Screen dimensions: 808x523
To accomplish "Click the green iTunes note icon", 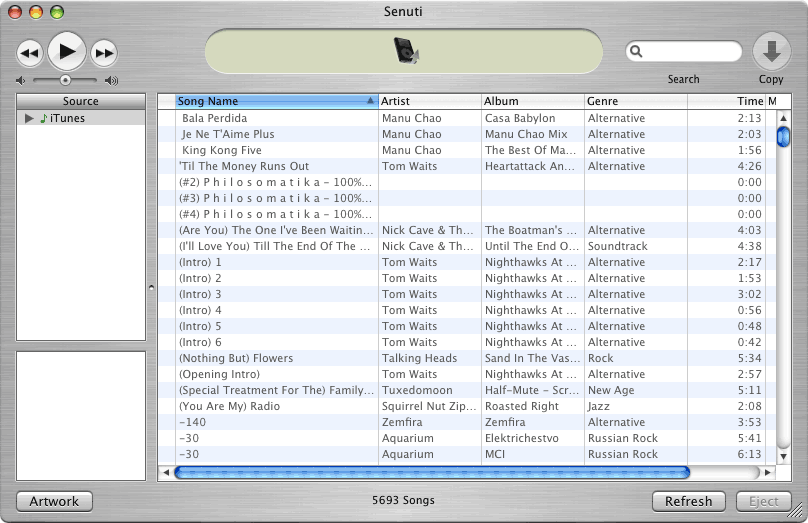I will pos(44,118).
